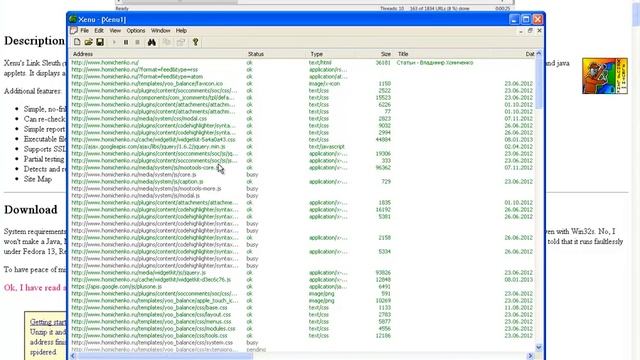Image resolution: width=640 pixels, height=360 pixels.
Task: Click the text/javascript type cell
Action: pyautogui.click(x=327, y=147)
